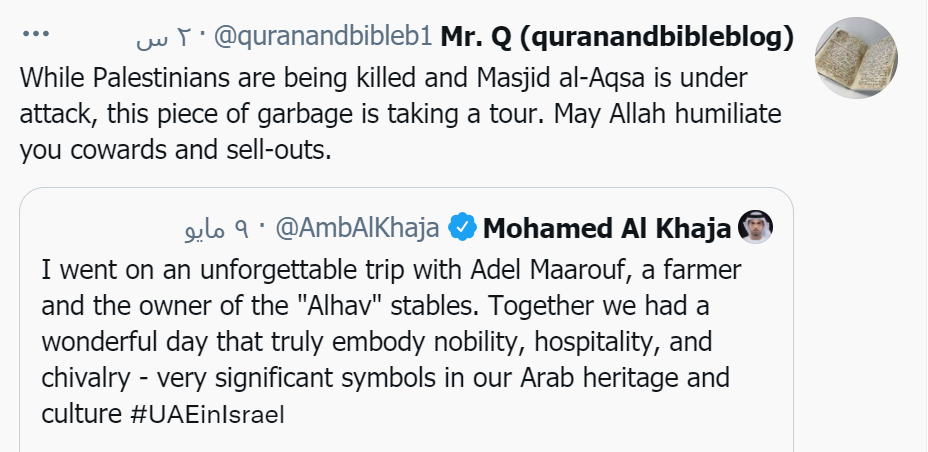Click the blue verified badge icon
Viewport: 928px width, 452px height.
point(461,228)
